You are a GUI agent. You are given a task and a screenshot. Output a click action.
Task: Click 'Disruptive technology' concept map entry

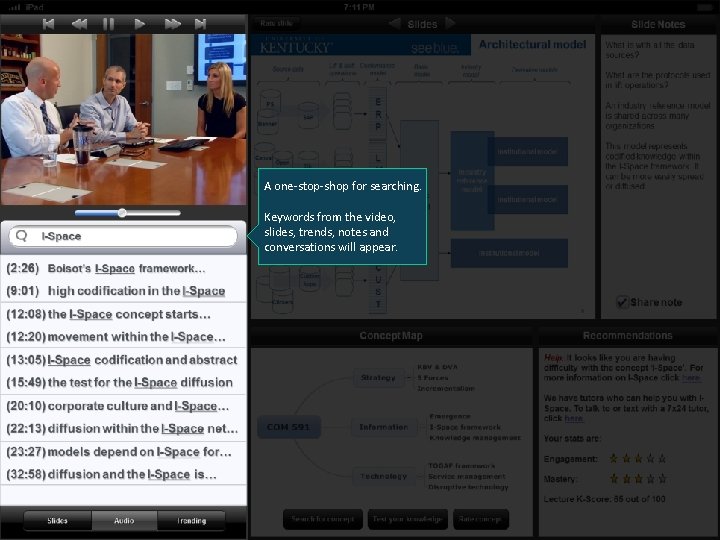pyautogui.click(x=468, y=487)
